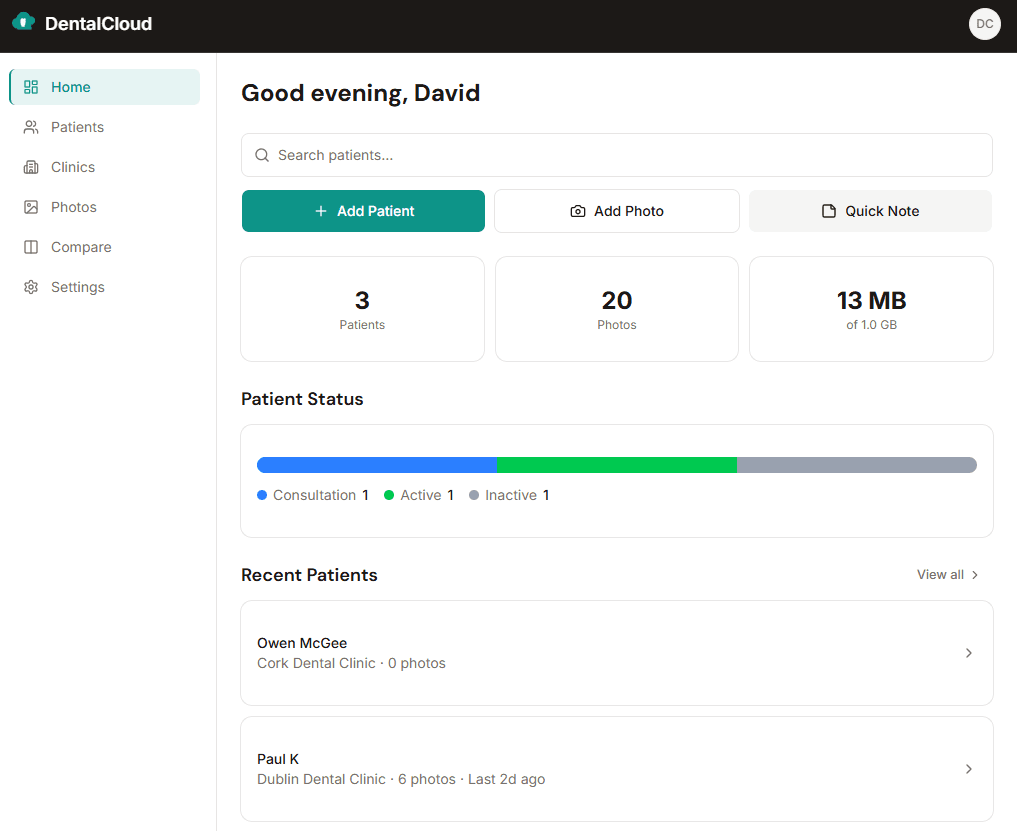Select the Patients icon in the sidebar

point(31,127)
